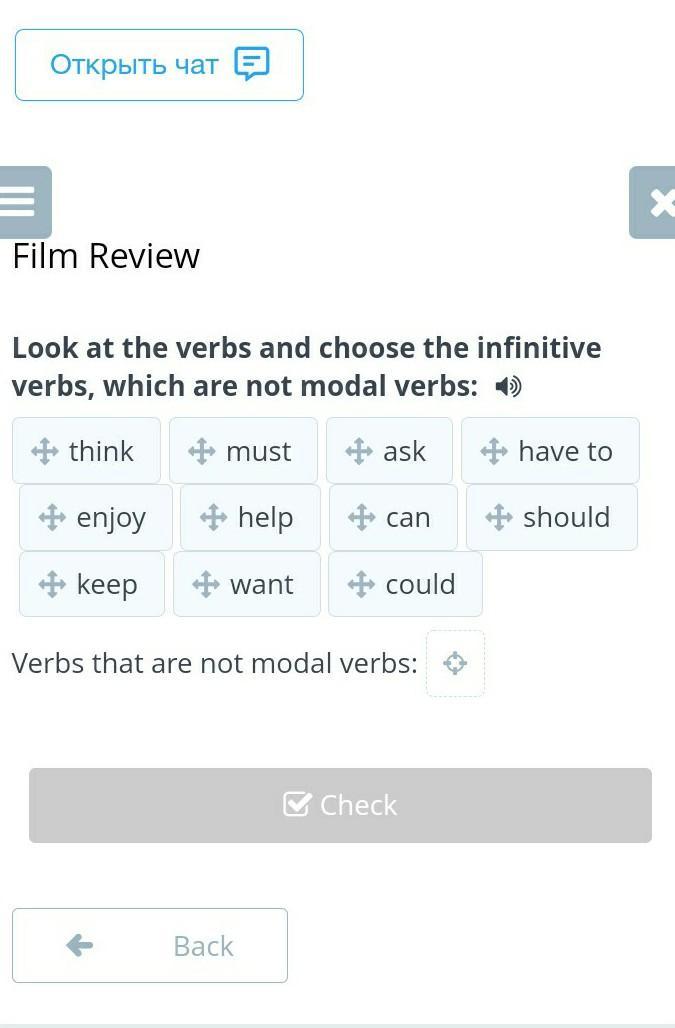Click the move icon beside 'keep'
The image size is (675, 1028).
click(x=52, y=584)
